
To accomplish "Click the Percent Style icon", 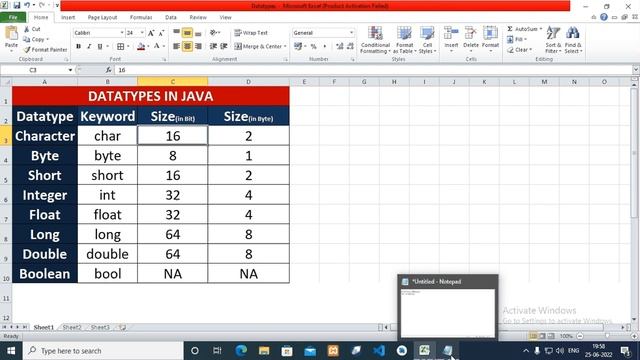I will tap(313, 47).
